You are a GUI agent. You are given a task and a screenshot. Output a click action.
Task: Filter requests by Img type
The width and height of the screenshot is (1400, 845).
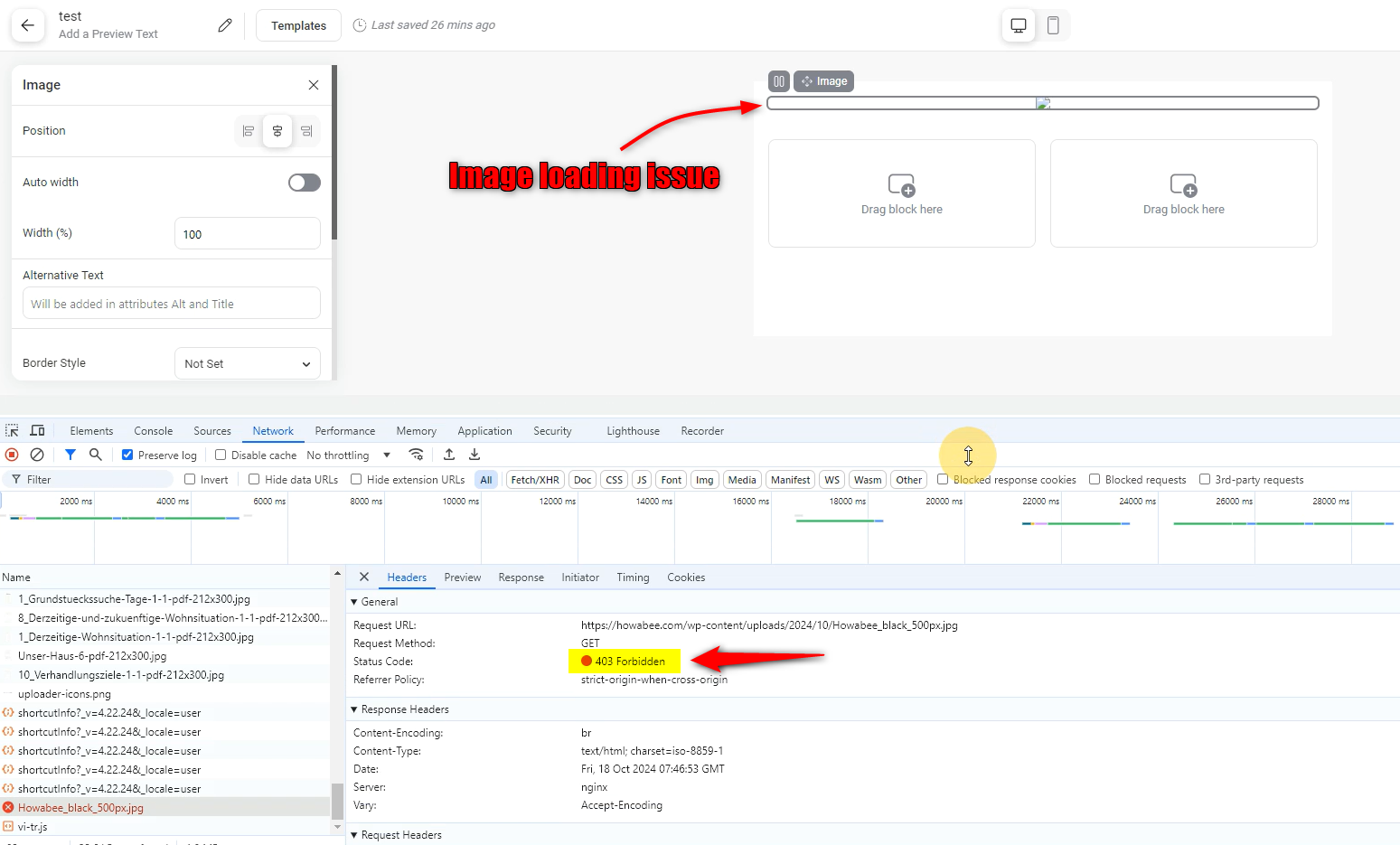[x=705, y=480]
